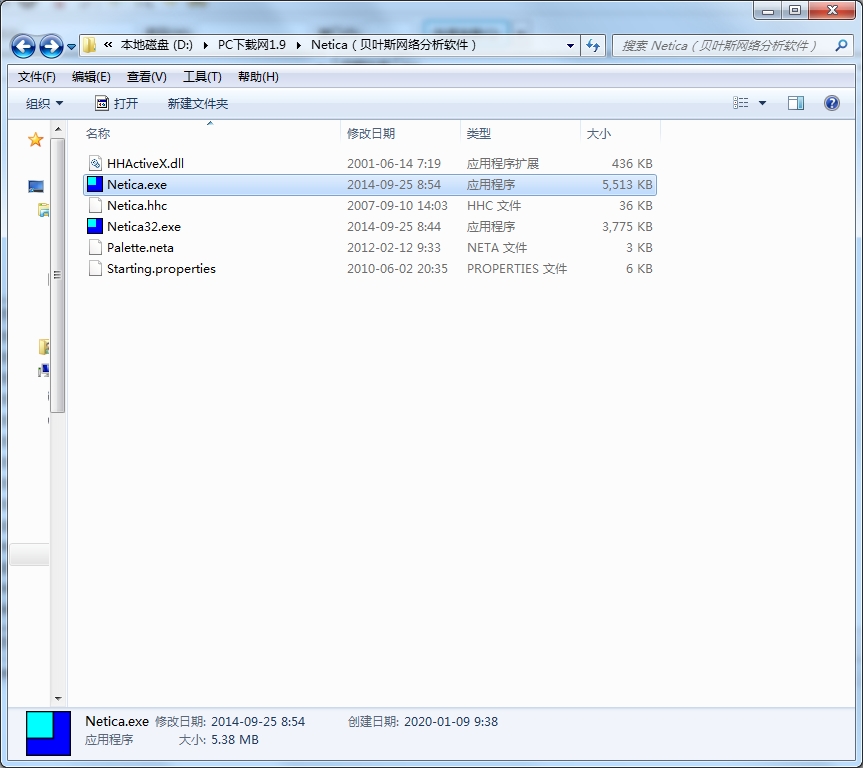Select HHActiveX.dll file icon
Viewport: 863px width, 768px height.
click(95, 163)
